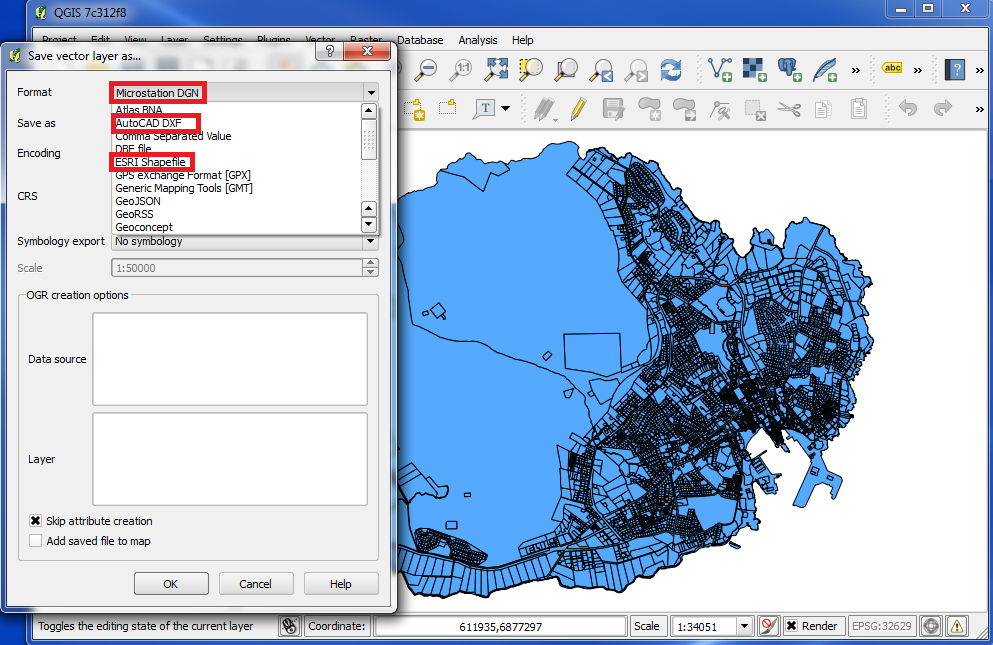Select the Node Tool

[x=720, y=110]
